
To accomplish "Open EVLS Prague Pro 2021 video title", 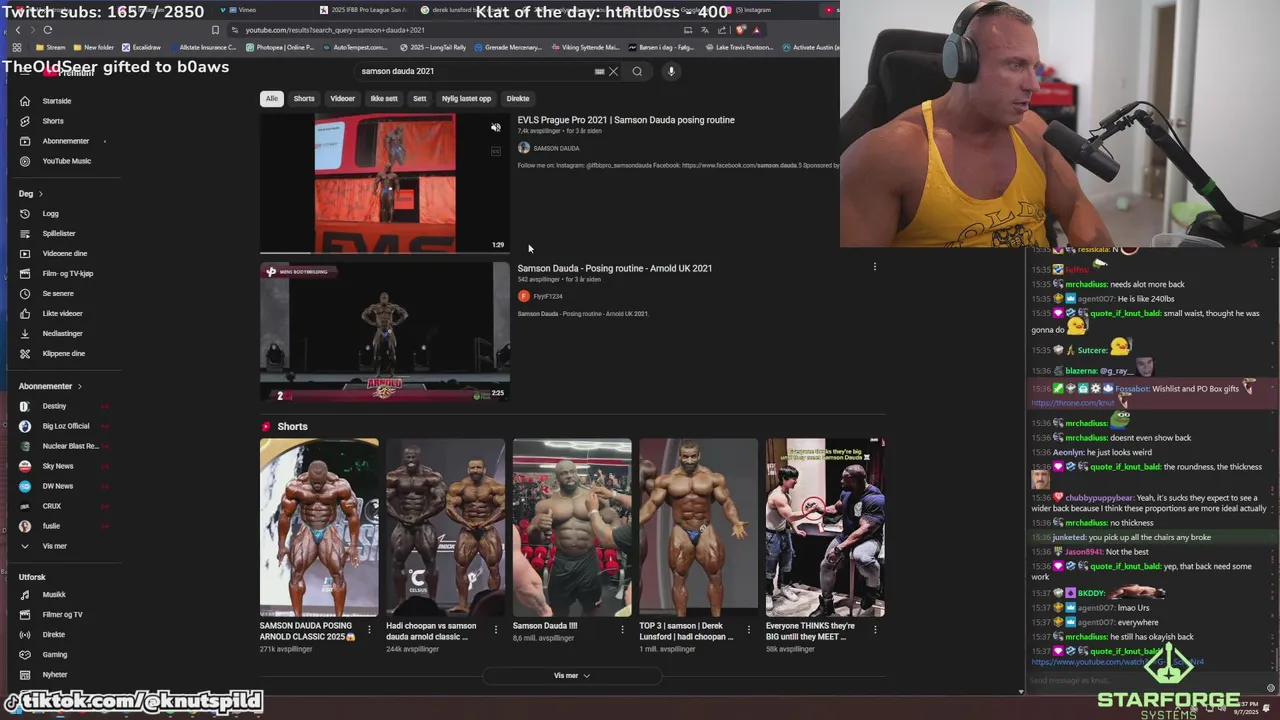I will pos(626,120).
